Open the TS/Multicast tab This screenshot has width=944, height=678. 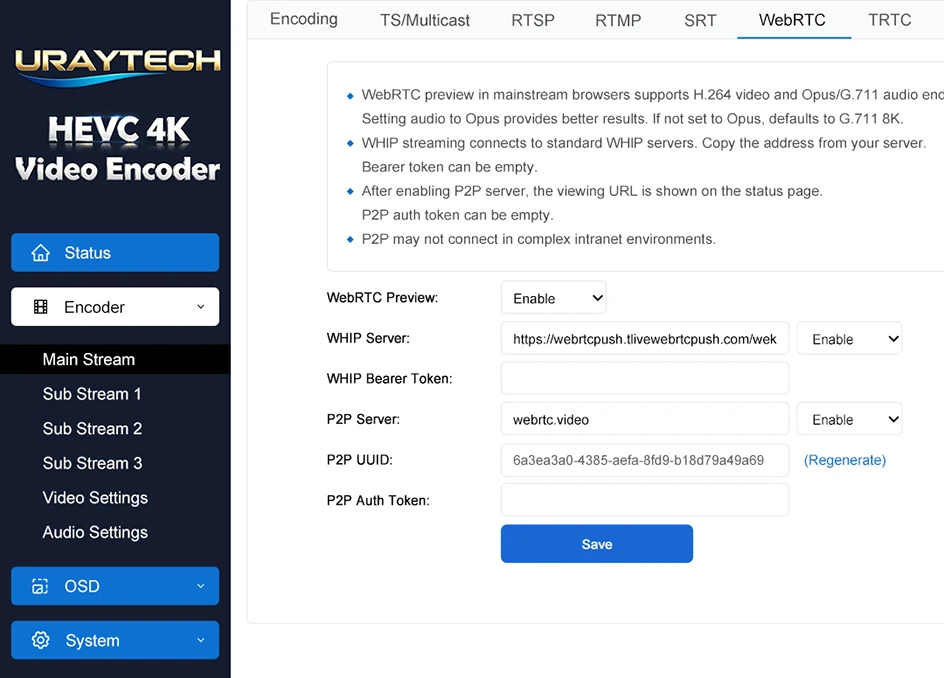pos(424,20)
